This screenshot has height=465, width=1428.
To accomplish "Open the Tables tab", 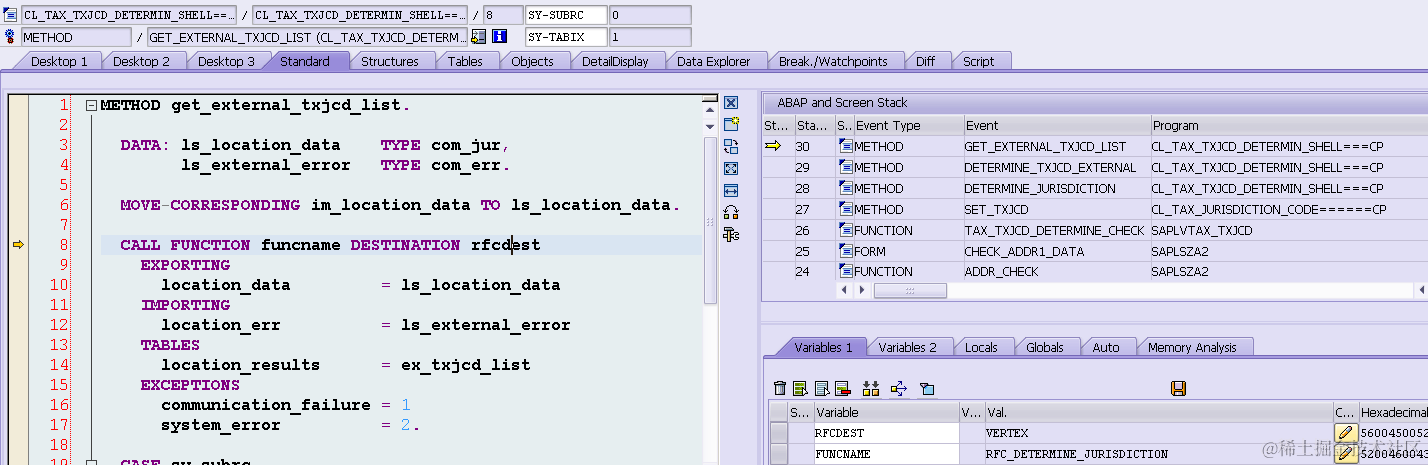I will (465, 61).
